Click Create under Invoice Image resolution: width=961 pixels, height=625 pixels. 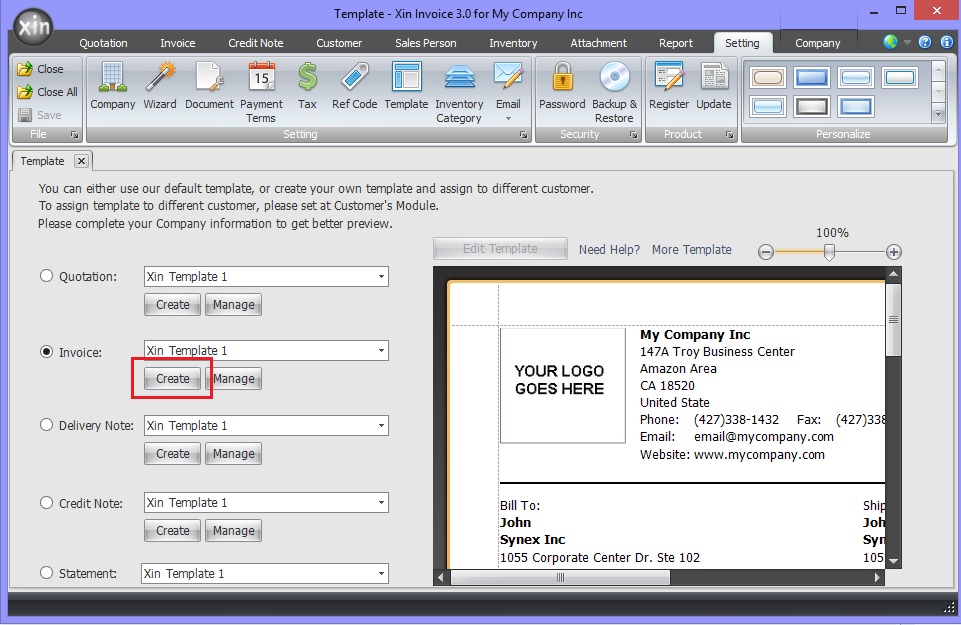click(x=172, y=379)
